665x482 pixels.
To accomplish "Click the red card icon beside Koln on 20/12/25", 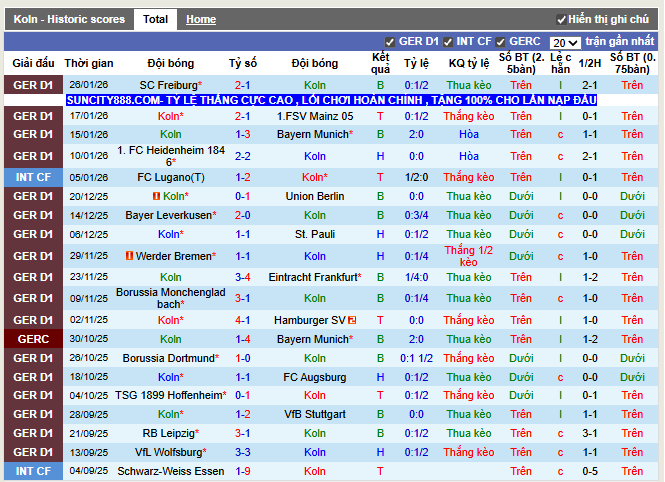I will pos(156,196).
